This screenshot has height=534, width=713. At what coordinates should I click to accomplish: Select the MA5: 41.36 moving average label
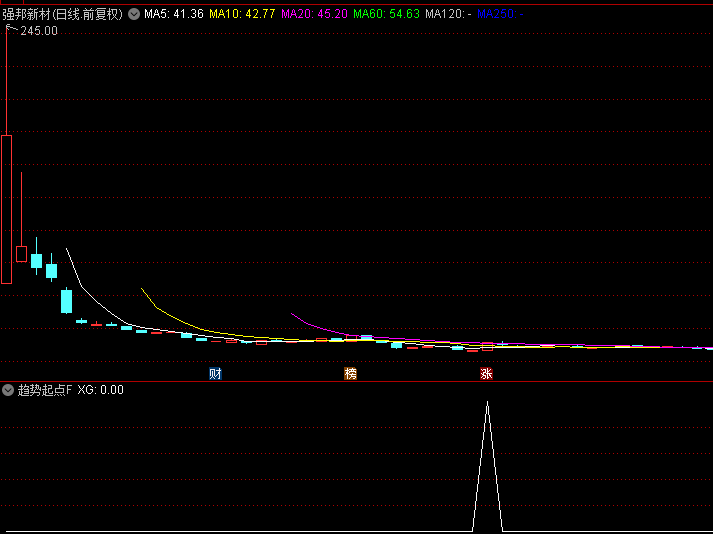(x=174, y=15)
